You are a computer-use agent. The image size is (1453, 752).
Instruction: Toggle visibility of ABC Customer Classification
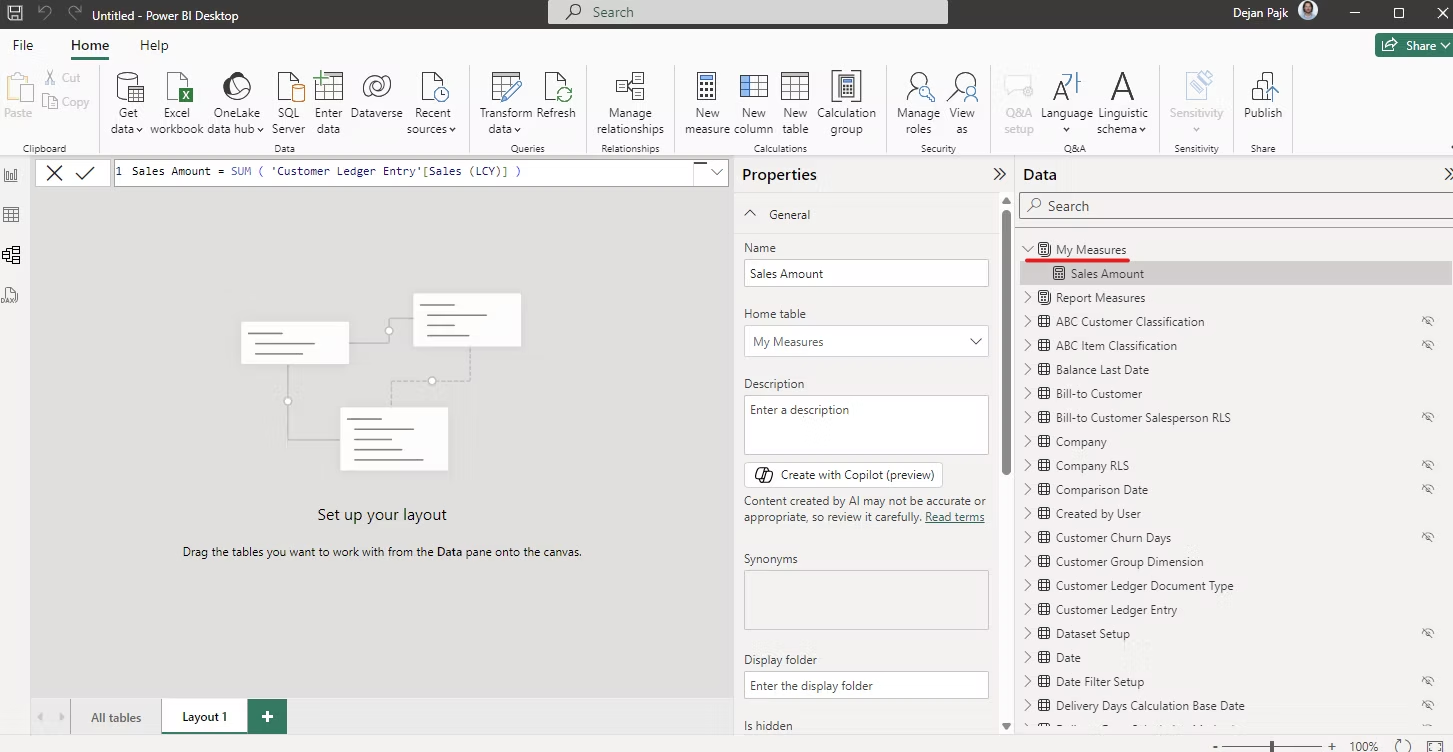(1428, 321)
